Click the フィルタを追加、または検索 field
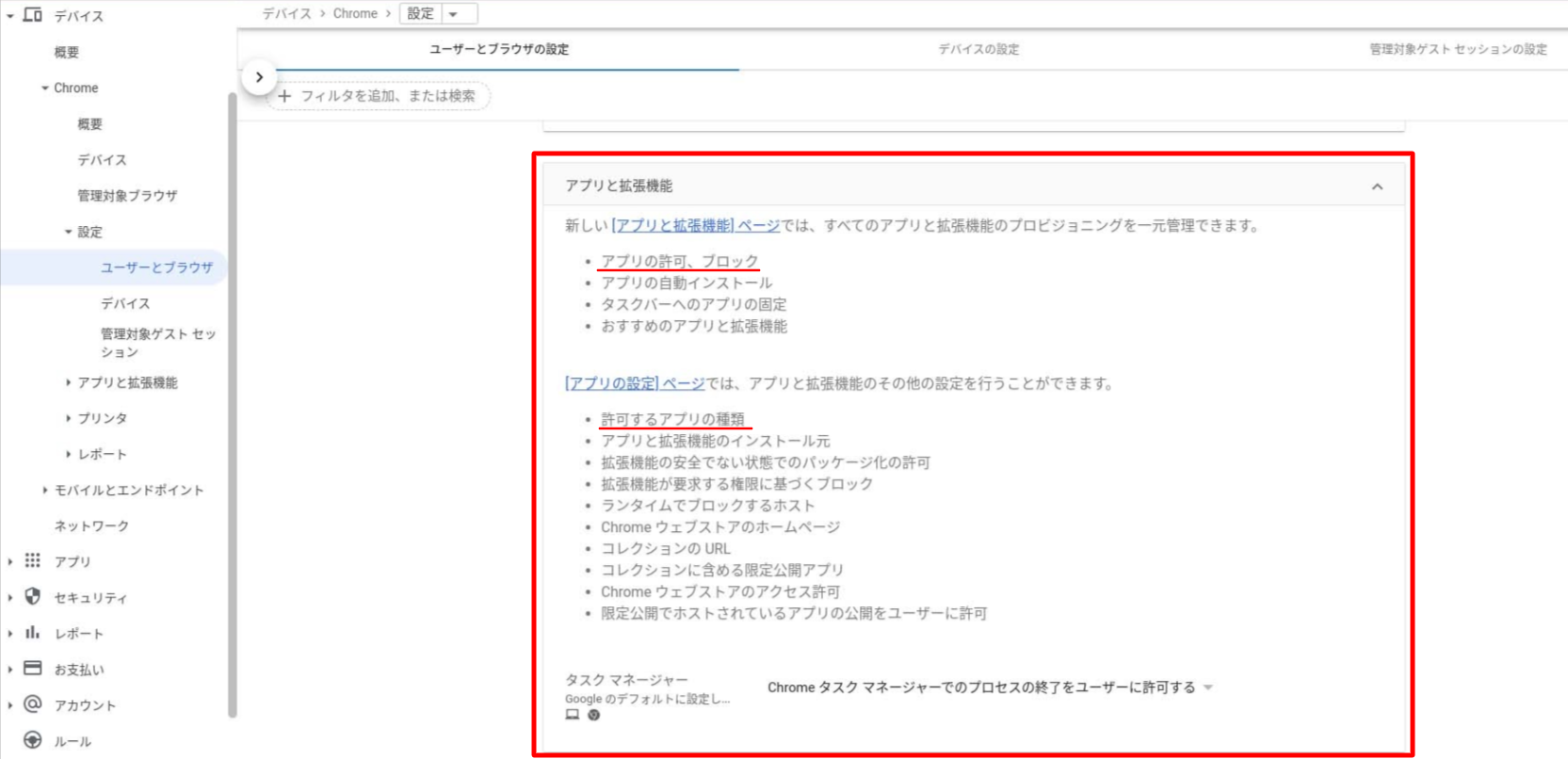The width and height of the screenshot is (1568, 759). (380, 95)
